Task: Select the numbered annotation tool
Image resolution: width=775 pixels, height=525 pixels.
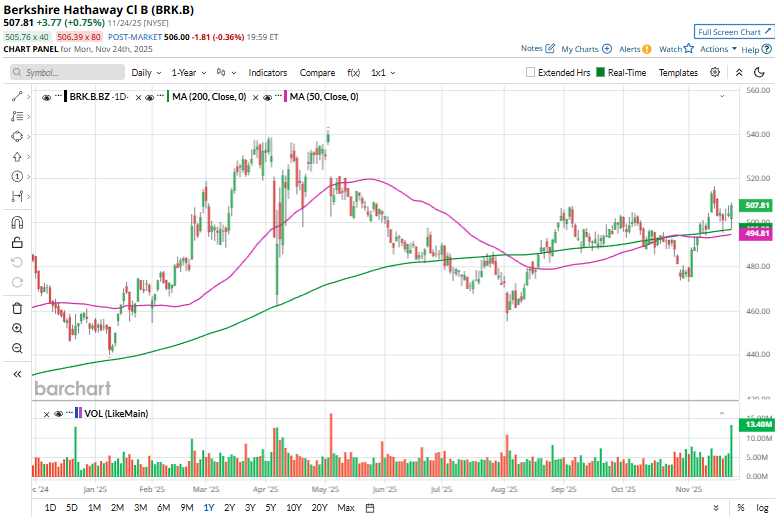Action: [x=17, y=176]
